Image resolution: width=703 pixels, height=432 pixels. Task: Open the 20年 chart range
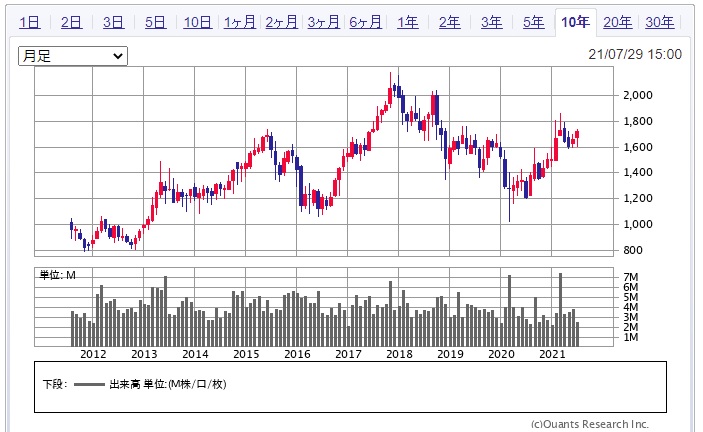tap(618, 22)
